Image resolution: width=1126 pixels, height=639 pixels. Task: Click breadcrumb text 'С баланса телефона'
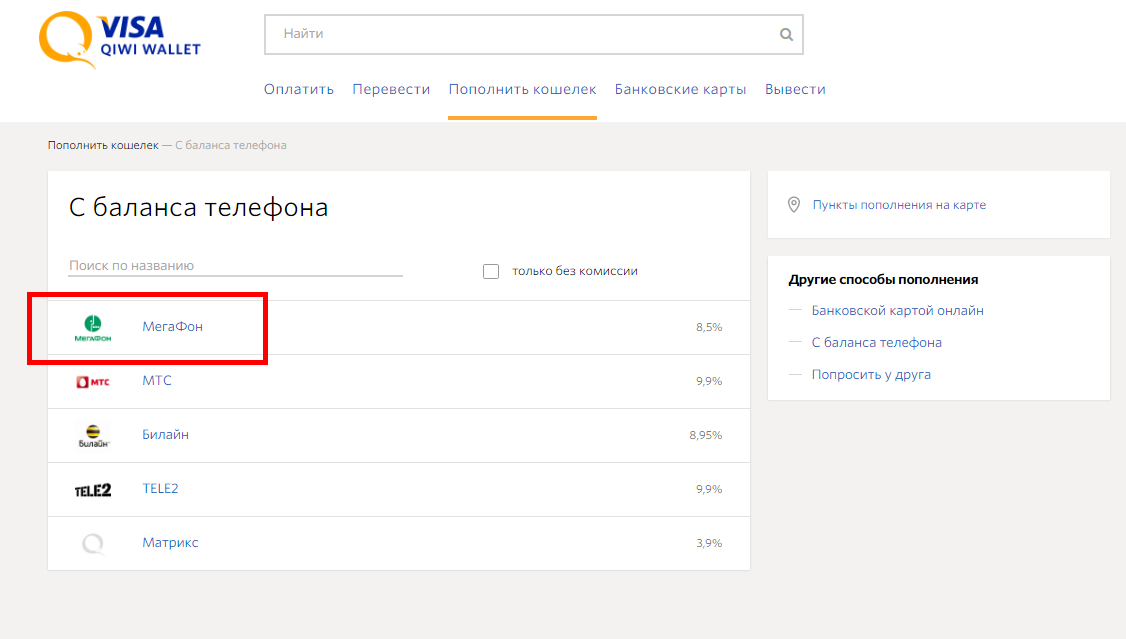[231, 145]
